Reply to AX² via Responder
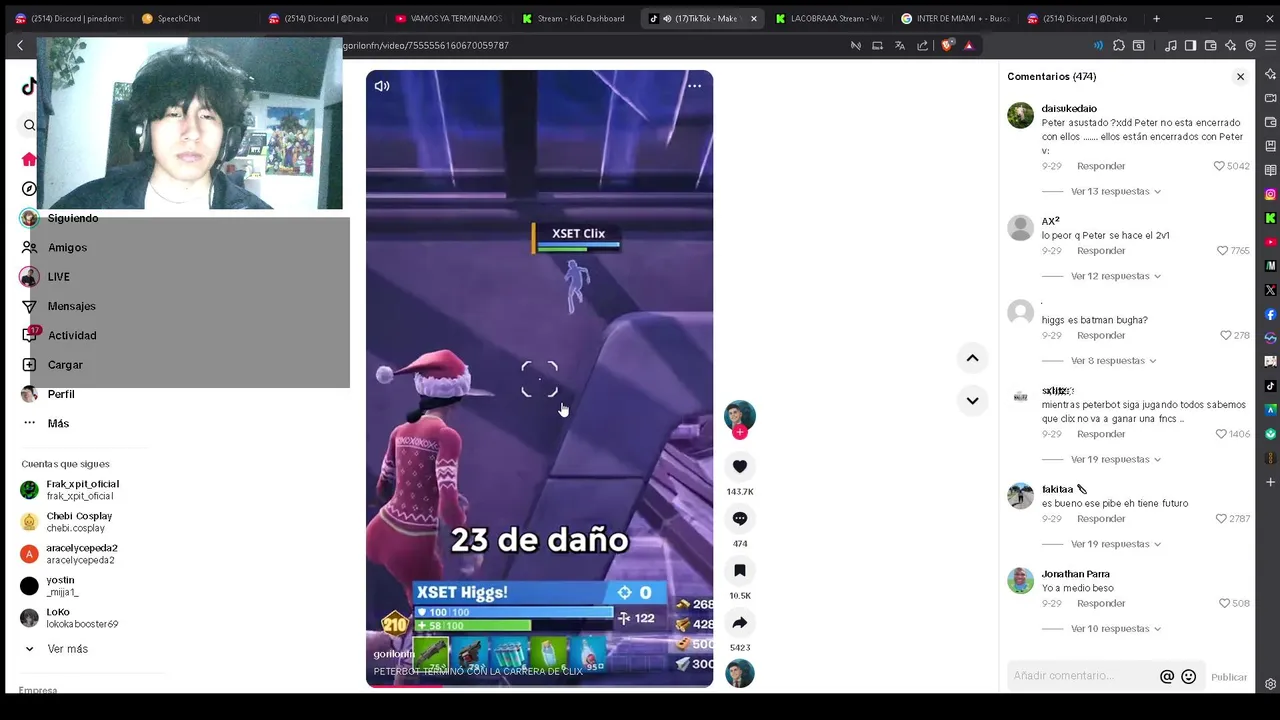 click(x=1101, y=251)
